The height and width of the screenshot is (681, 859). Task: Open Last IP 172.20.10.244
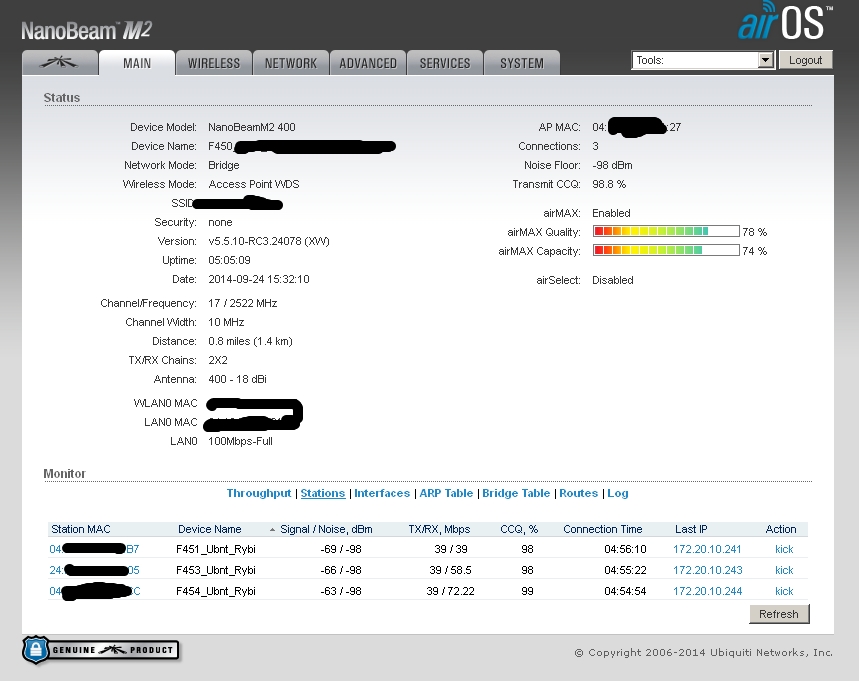click(x=707, y=591)
